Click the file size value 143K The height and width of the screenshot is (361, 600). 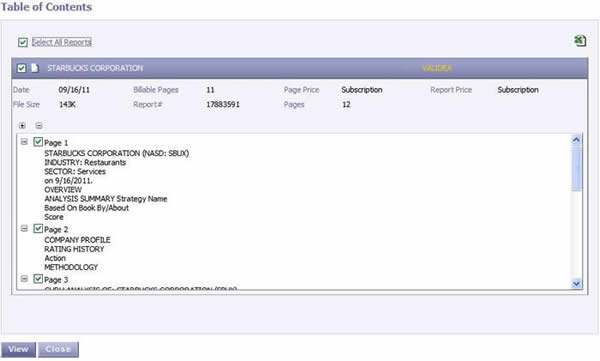click(67, 105)
